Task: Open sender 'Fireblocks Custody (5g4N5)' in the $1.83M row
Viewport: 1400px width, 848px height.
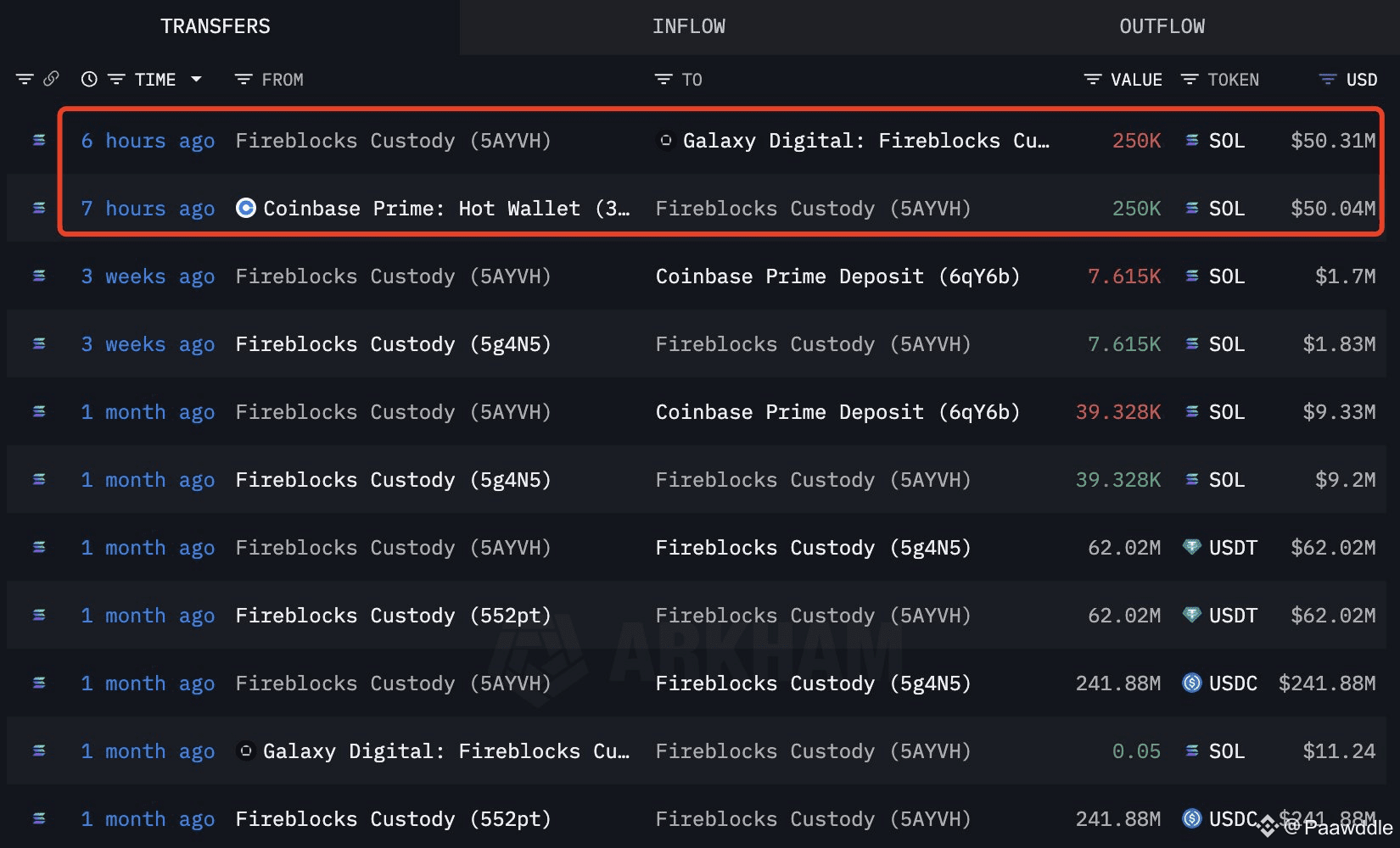Action: pyautogui.click(x=393, y=344)
